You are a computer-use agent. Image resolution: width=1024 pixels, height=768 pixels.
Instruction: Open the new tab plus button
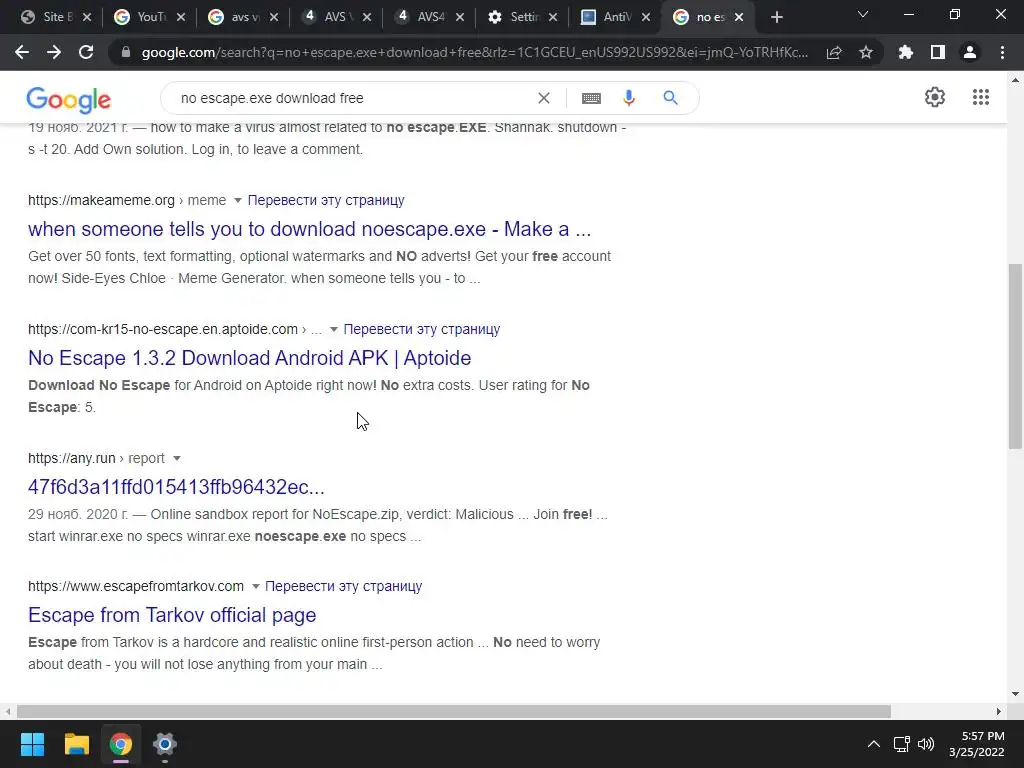776,17
